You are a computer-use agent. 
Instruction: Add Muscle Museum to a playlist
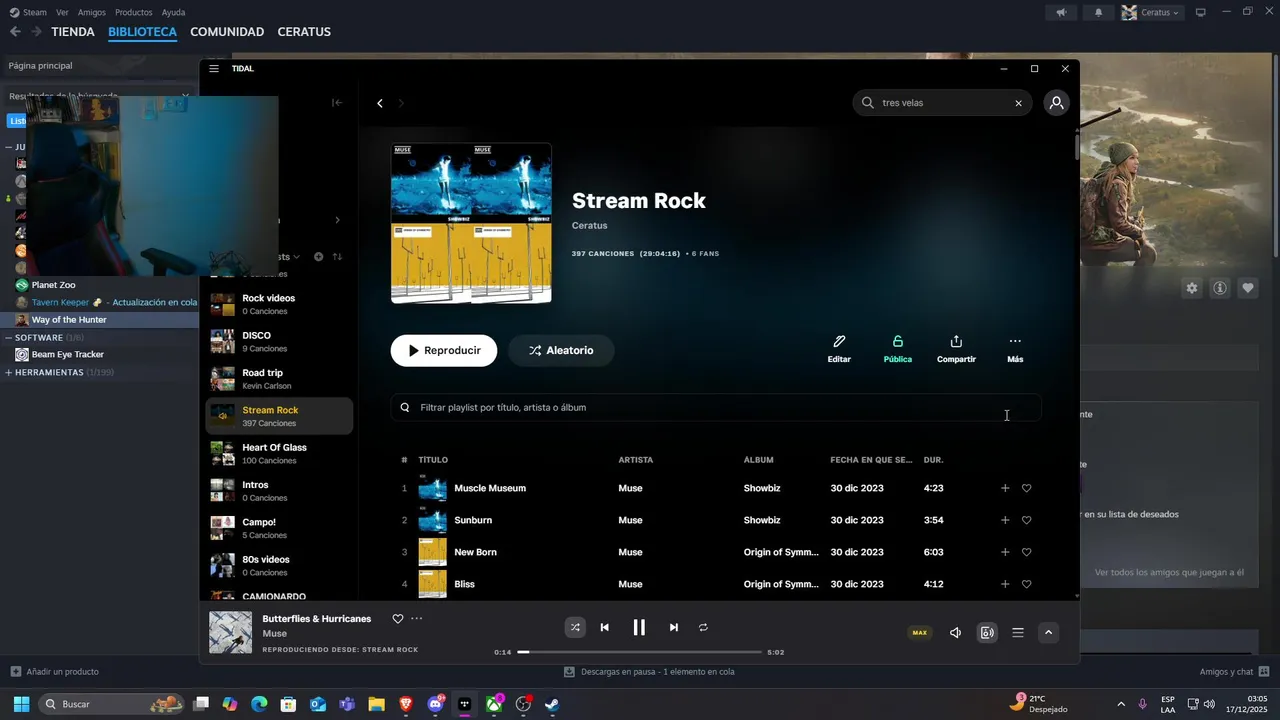pos(1005,488)
